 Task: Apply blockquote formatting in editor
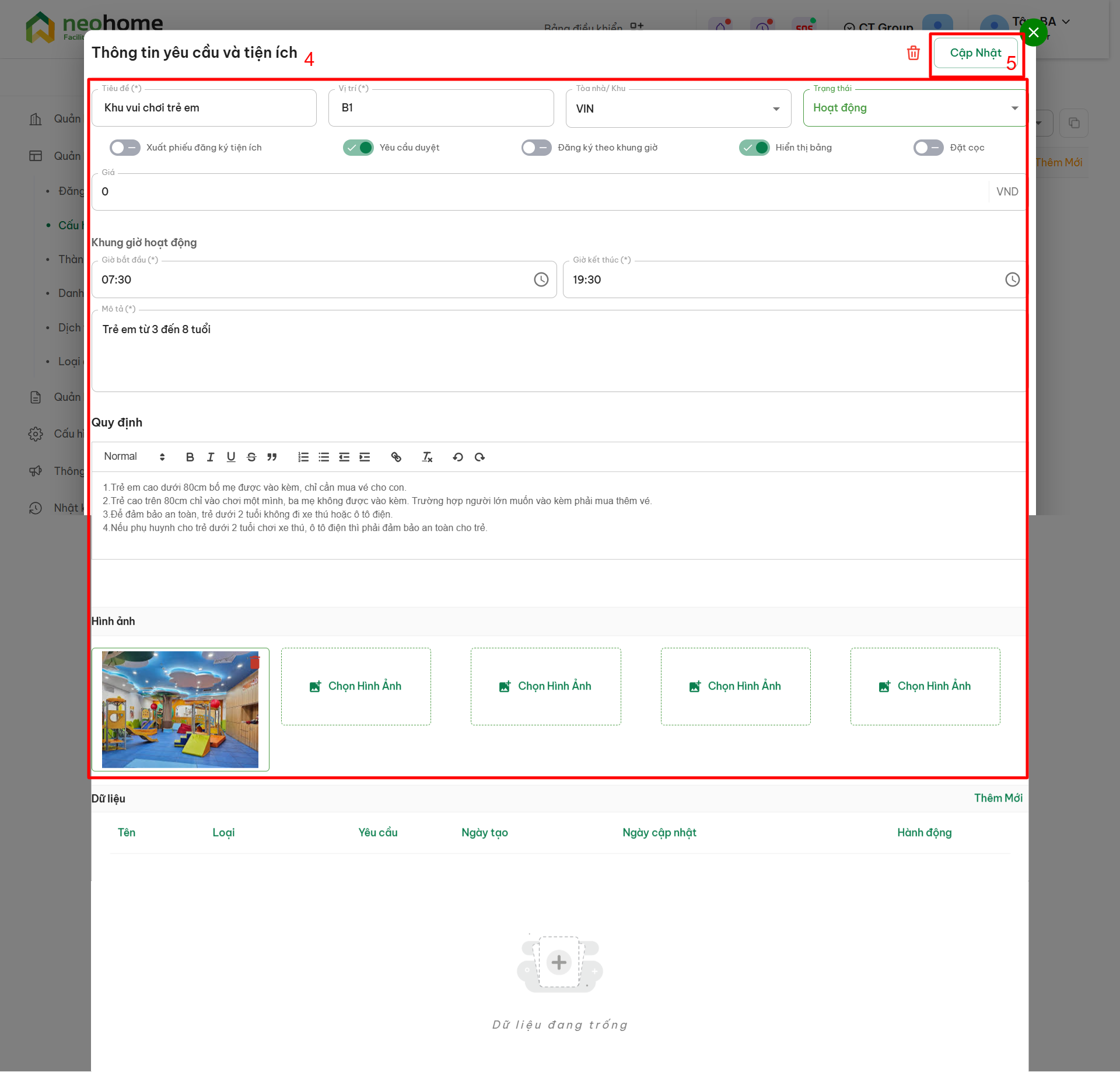coord(272,457)
